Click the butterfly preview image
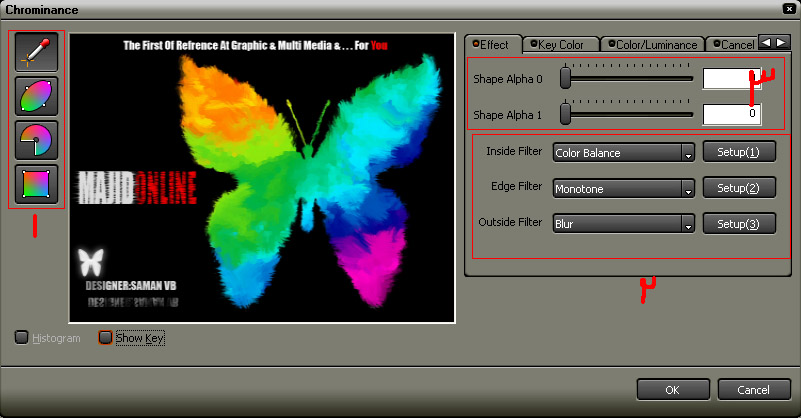 (262, 178)
